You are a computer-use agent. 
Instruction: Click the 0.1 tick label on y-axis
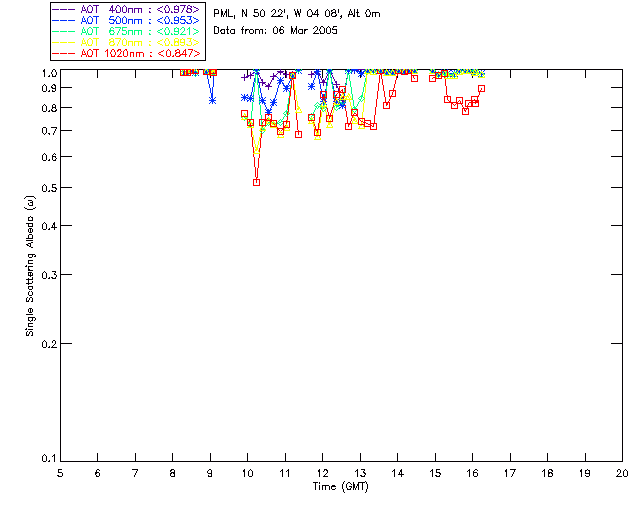click(x=48, y=459)
